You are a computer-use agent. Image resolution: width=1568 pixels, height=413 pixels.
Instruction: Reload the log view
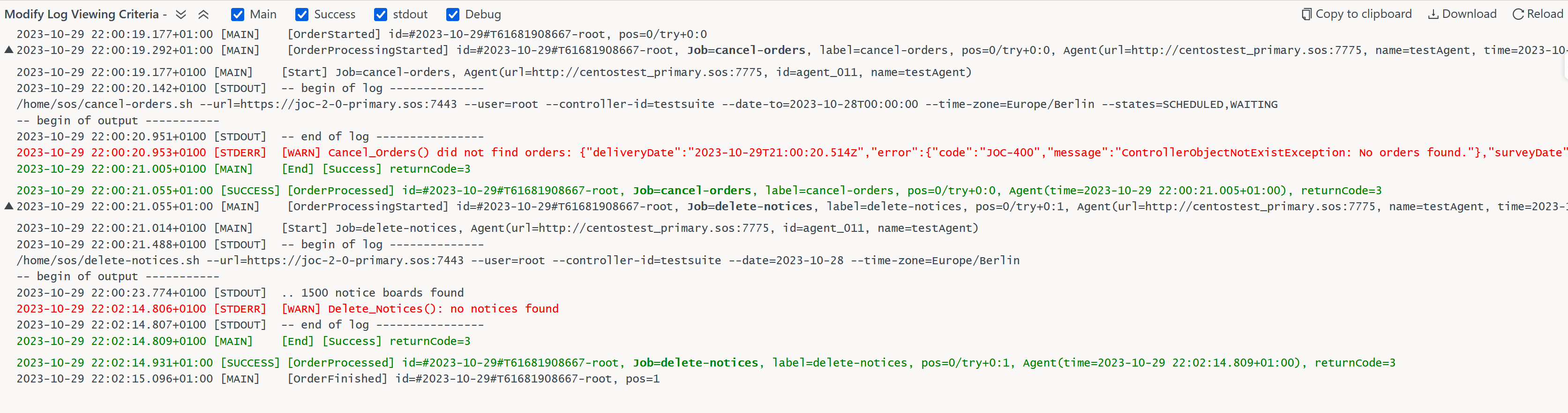[x=1538, y=14]
